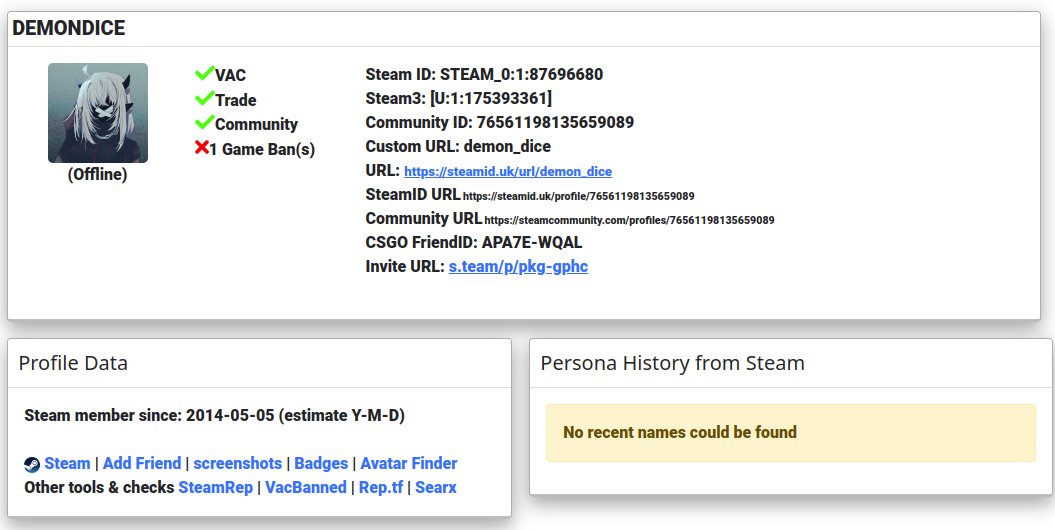Open the VacBanned check link

coord(305,487)
